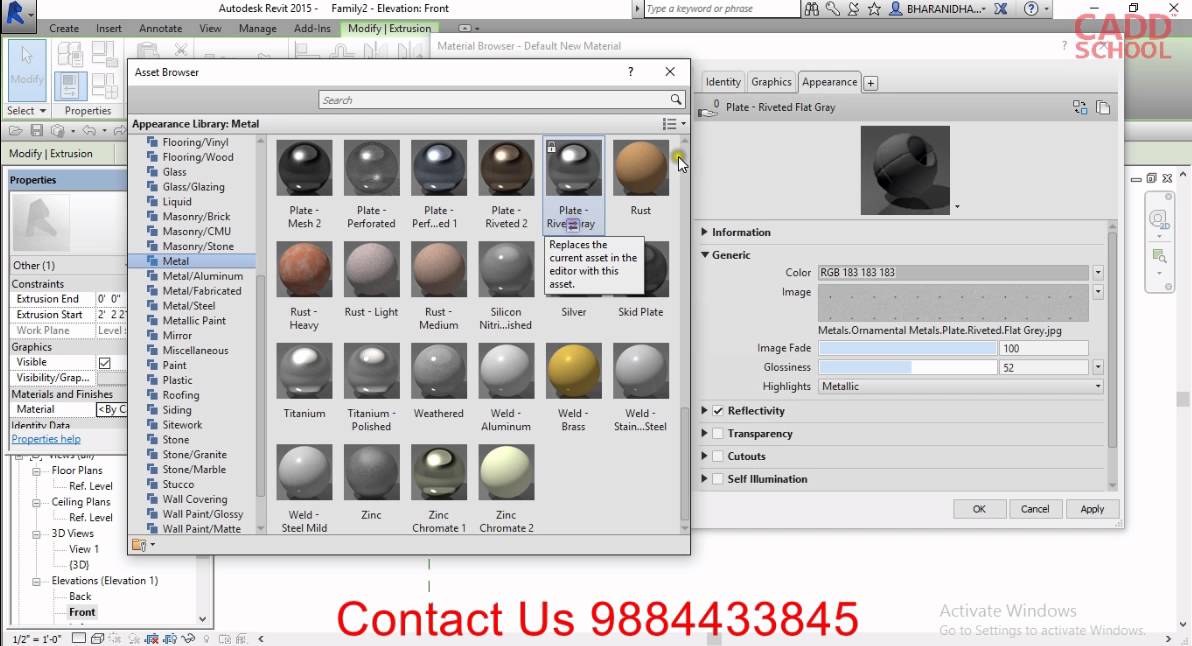Click the search magnifier icon in Asset Browser
Screen dimensions: 1192x646
(675, 100)
